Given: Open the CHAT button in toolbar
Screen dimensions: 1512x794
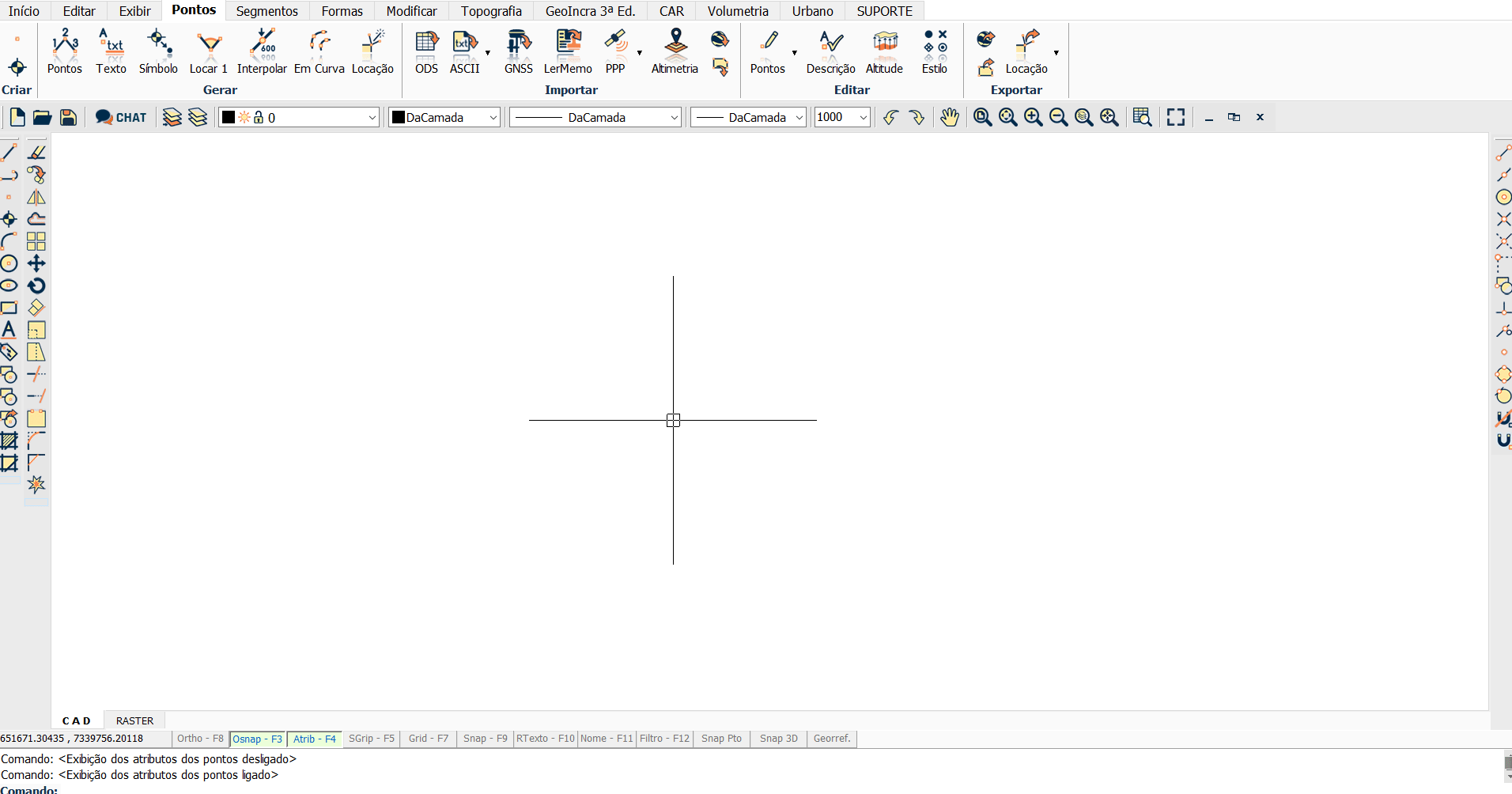Looking at the screenshot, I should (121, 117).
